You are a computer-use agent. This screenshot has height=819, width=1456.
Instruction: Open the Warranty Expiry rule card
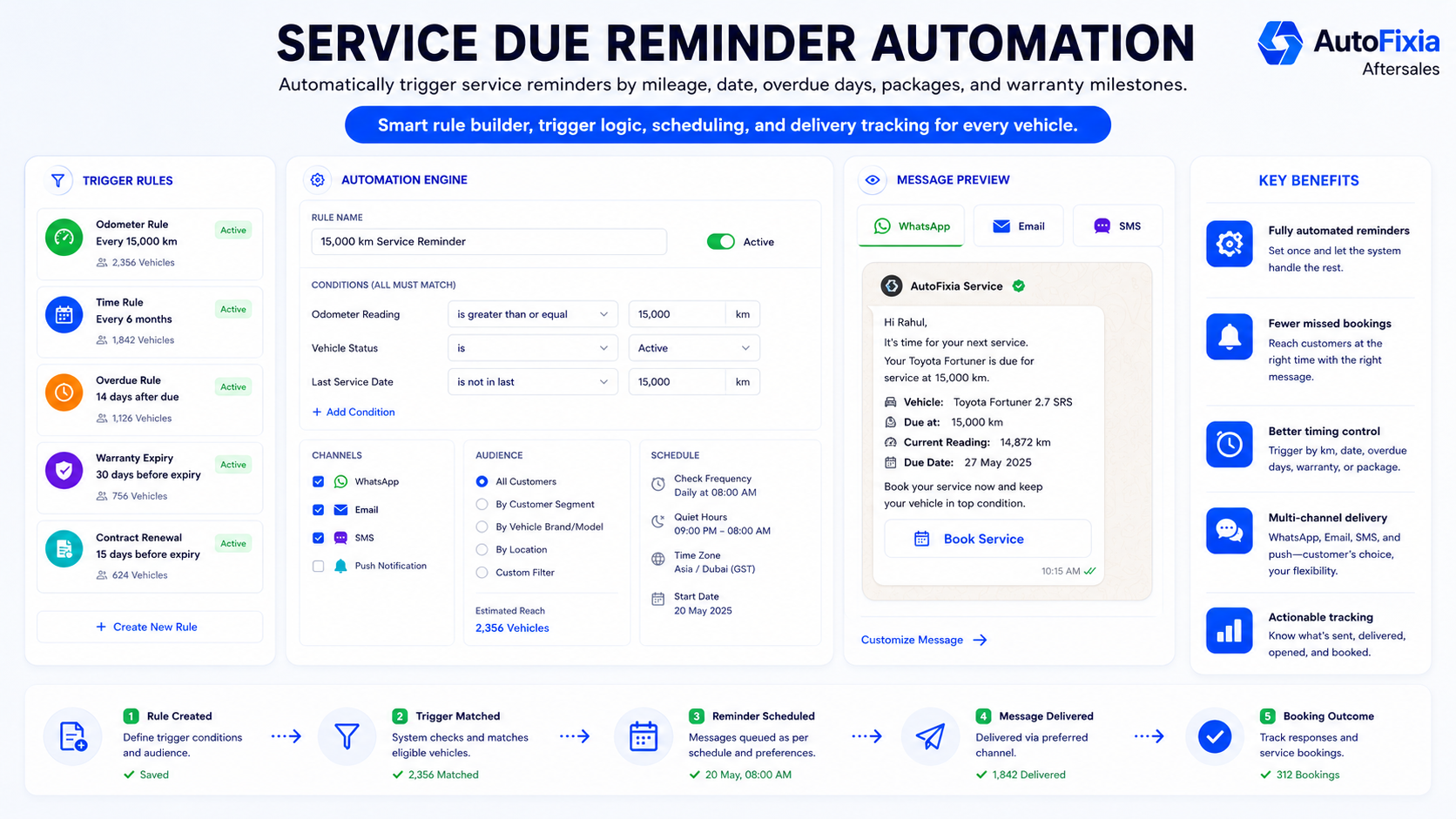150,478
